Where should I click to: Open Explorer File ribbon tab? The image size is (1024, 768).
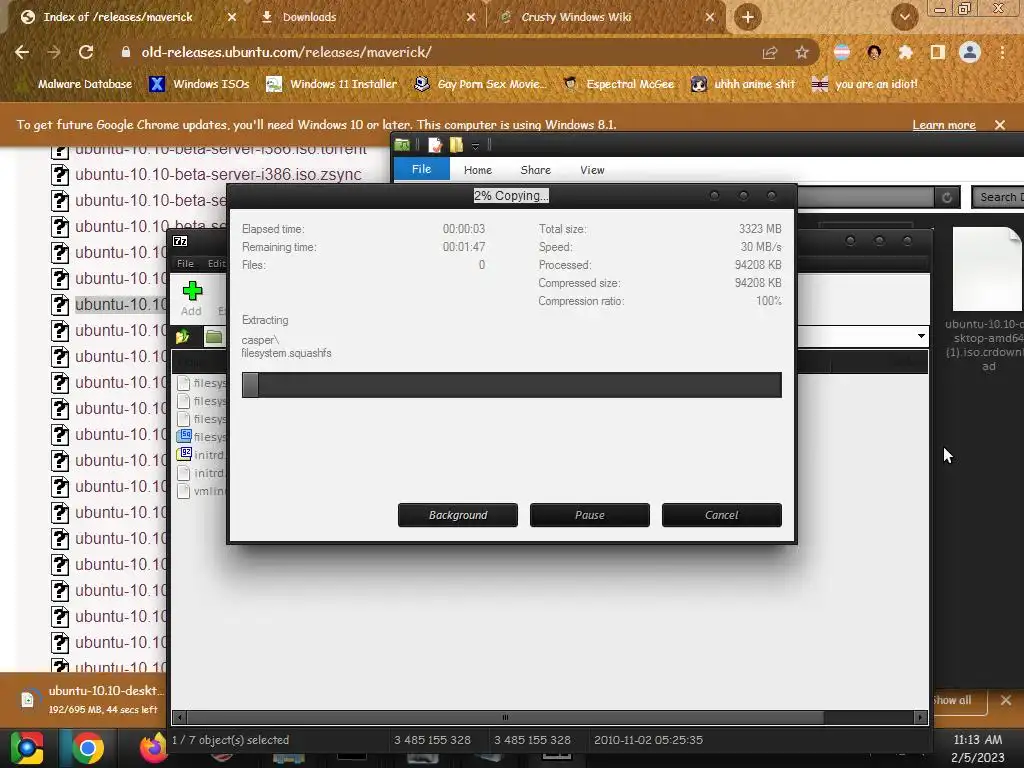click(421, 169)
